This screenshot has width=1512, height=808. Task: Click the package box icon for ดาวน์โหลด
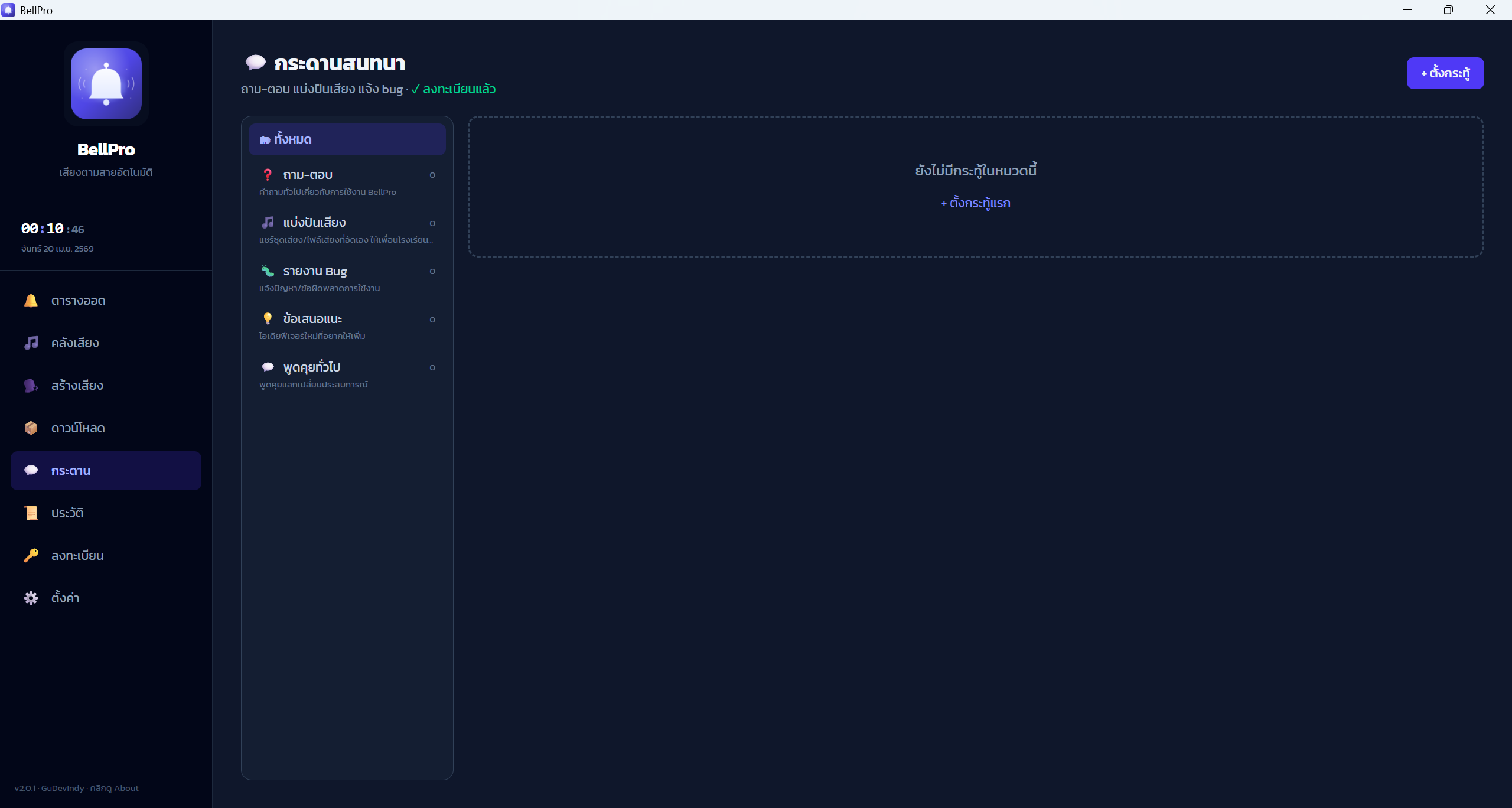tap(31, 428)
